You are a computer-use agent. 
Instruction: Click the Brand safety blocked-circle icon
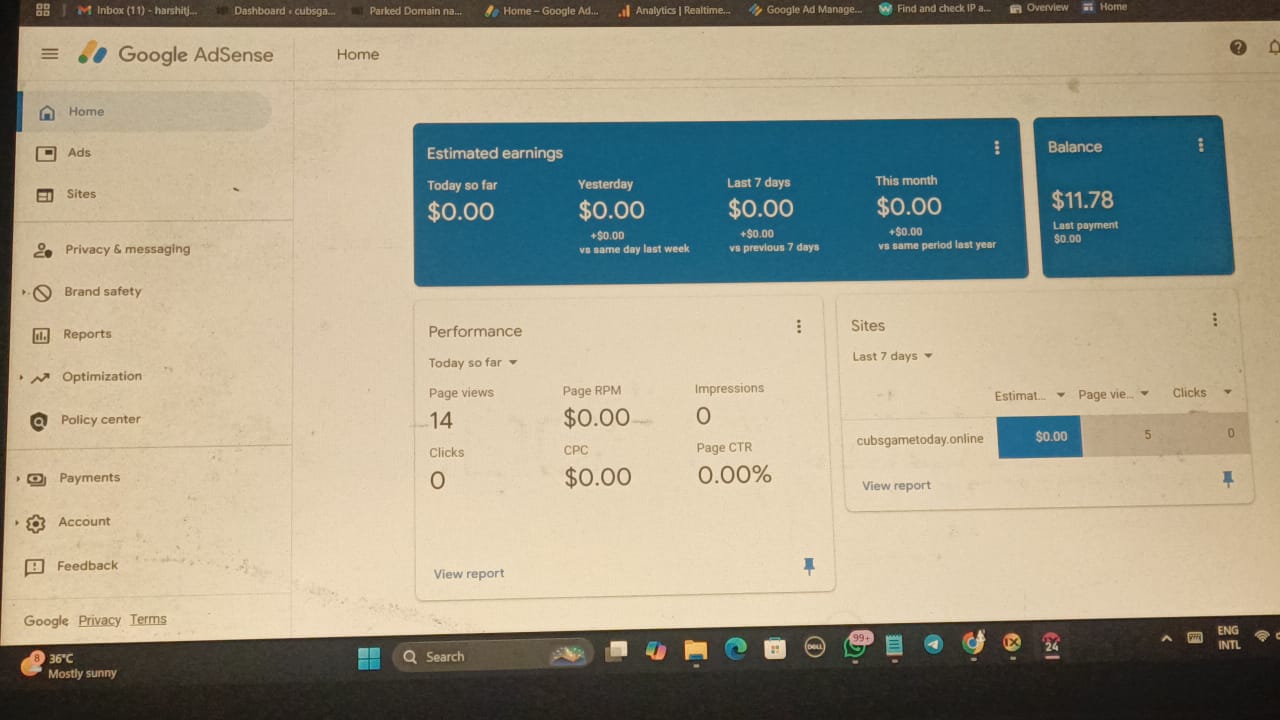pyautogui.click(x=42, y=293)
